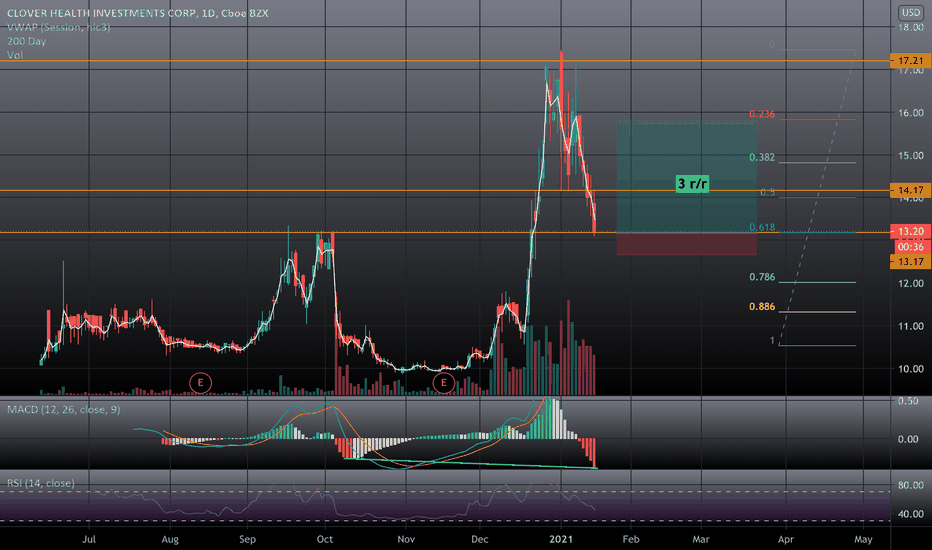Image resolution: width=932 pixels, height=550 pixels.
Task: Click the earnings E marker near August
Action: 200,382
